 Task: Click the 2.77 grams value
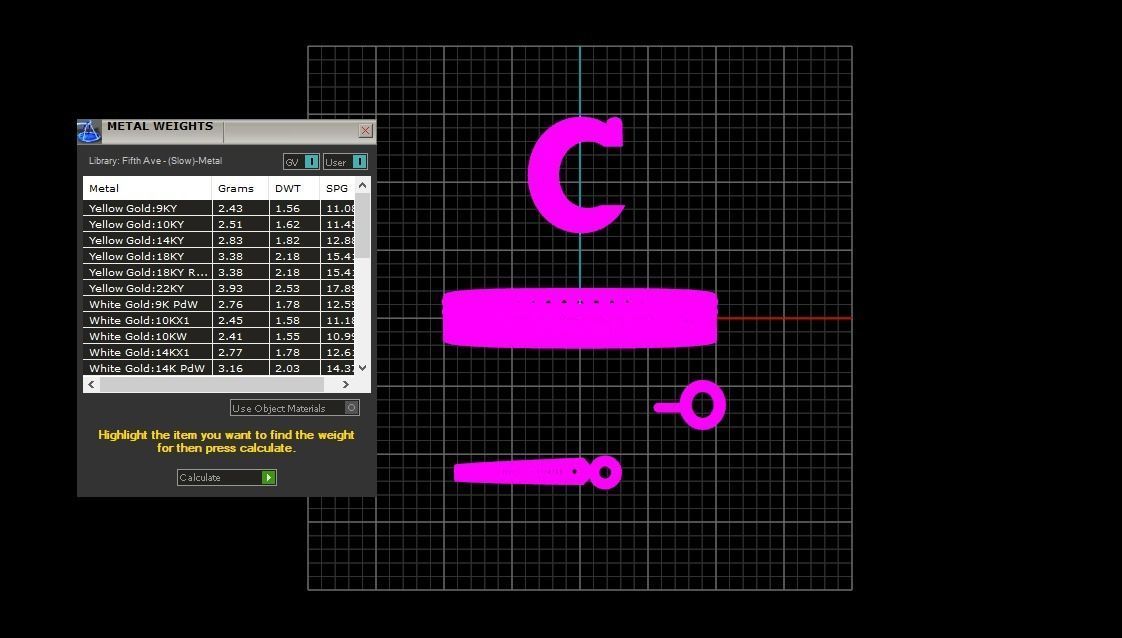click(230, 352)
